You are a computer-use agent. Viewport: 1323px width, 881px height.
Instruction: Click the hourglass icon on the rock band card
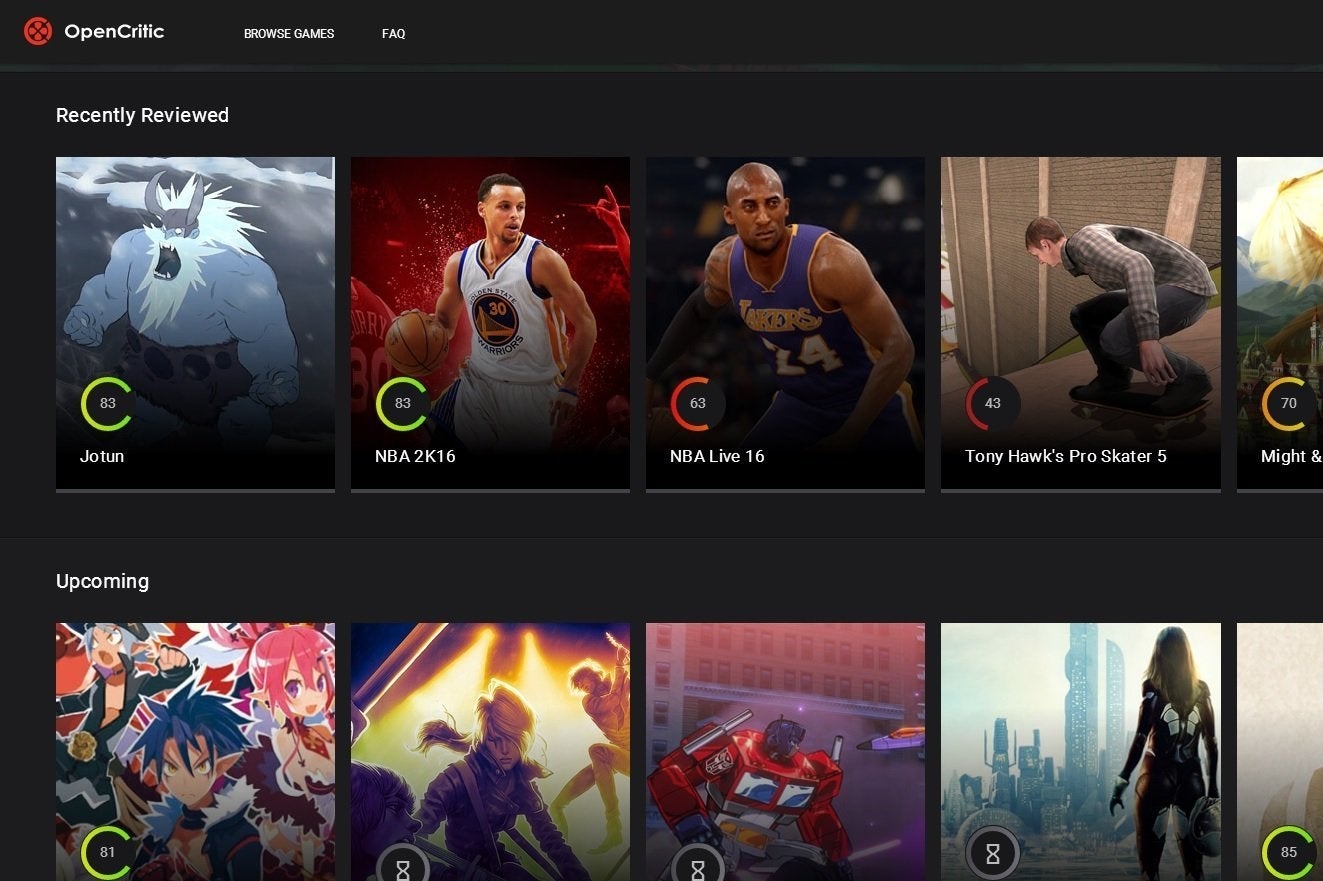[x=402, y=861]
